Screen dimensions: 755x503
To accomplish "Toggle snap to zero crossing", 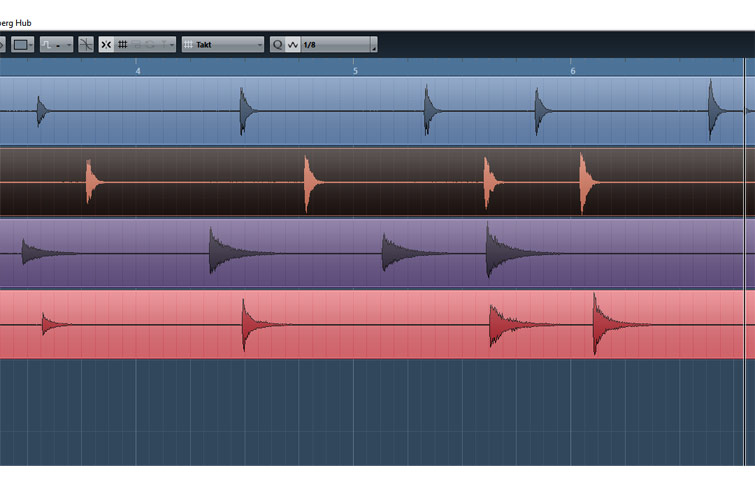I will point(86,45).
